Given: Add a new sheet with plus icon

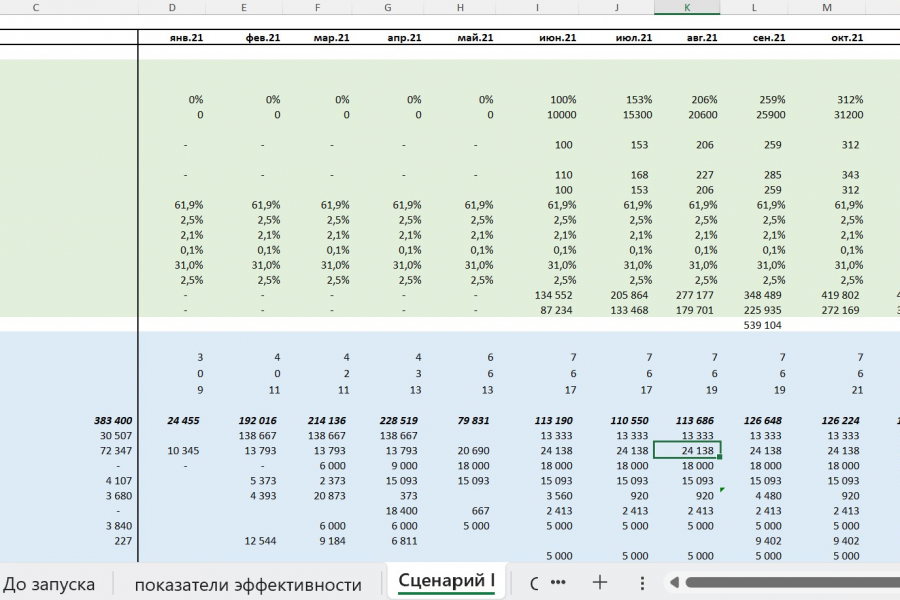Looking at the screenshot, I should 600,582.
